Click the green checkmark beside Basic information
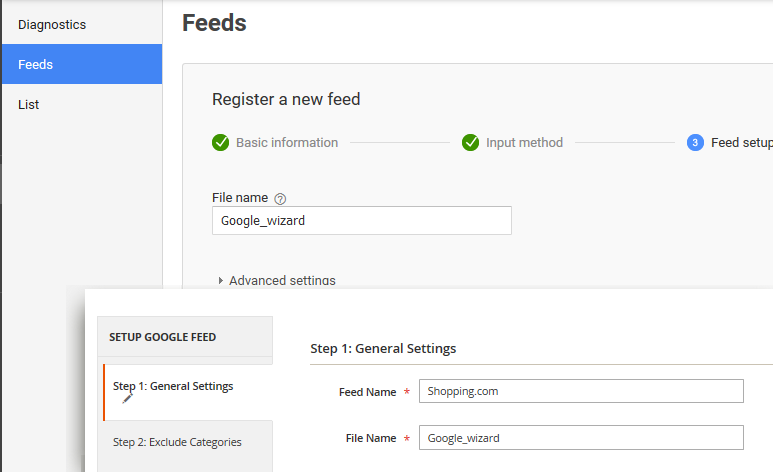This screenshot has width=773, height=472. [221, 143]
